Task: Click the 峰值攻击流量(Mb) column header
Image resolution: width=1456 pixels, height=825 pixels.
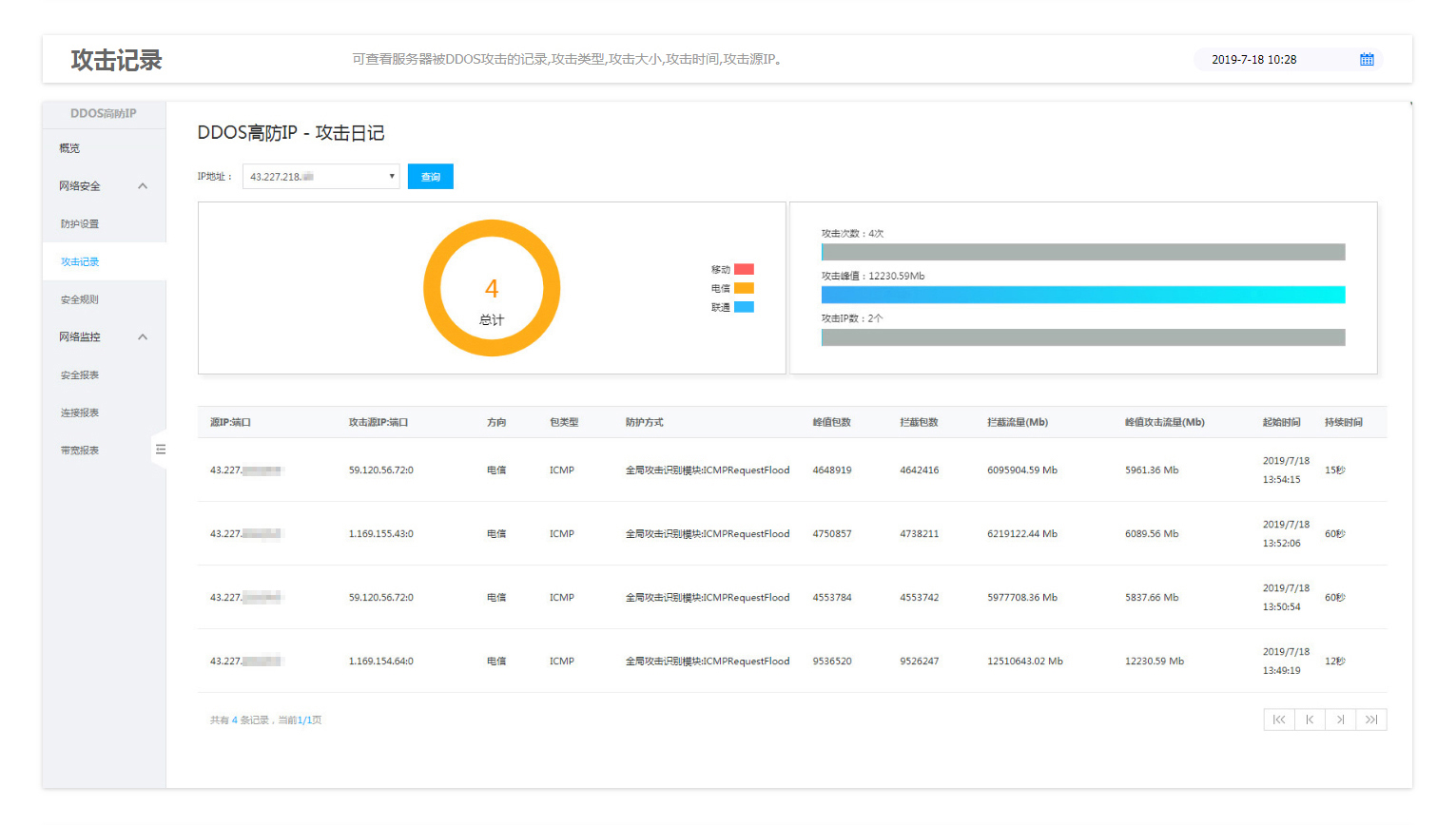Action: [1165, 422]
